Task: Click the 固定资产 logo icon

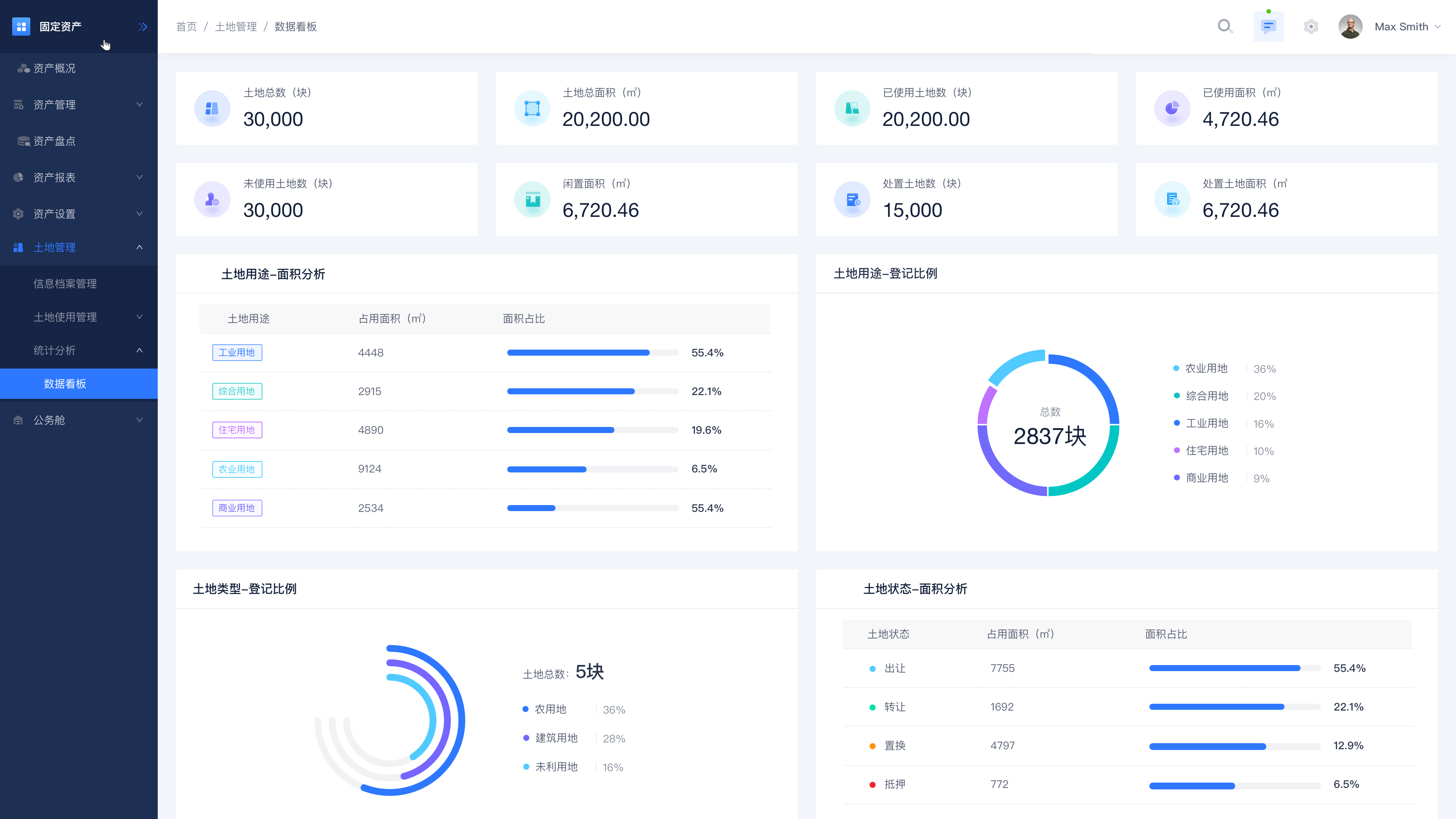Action: [x=21, y=27]
